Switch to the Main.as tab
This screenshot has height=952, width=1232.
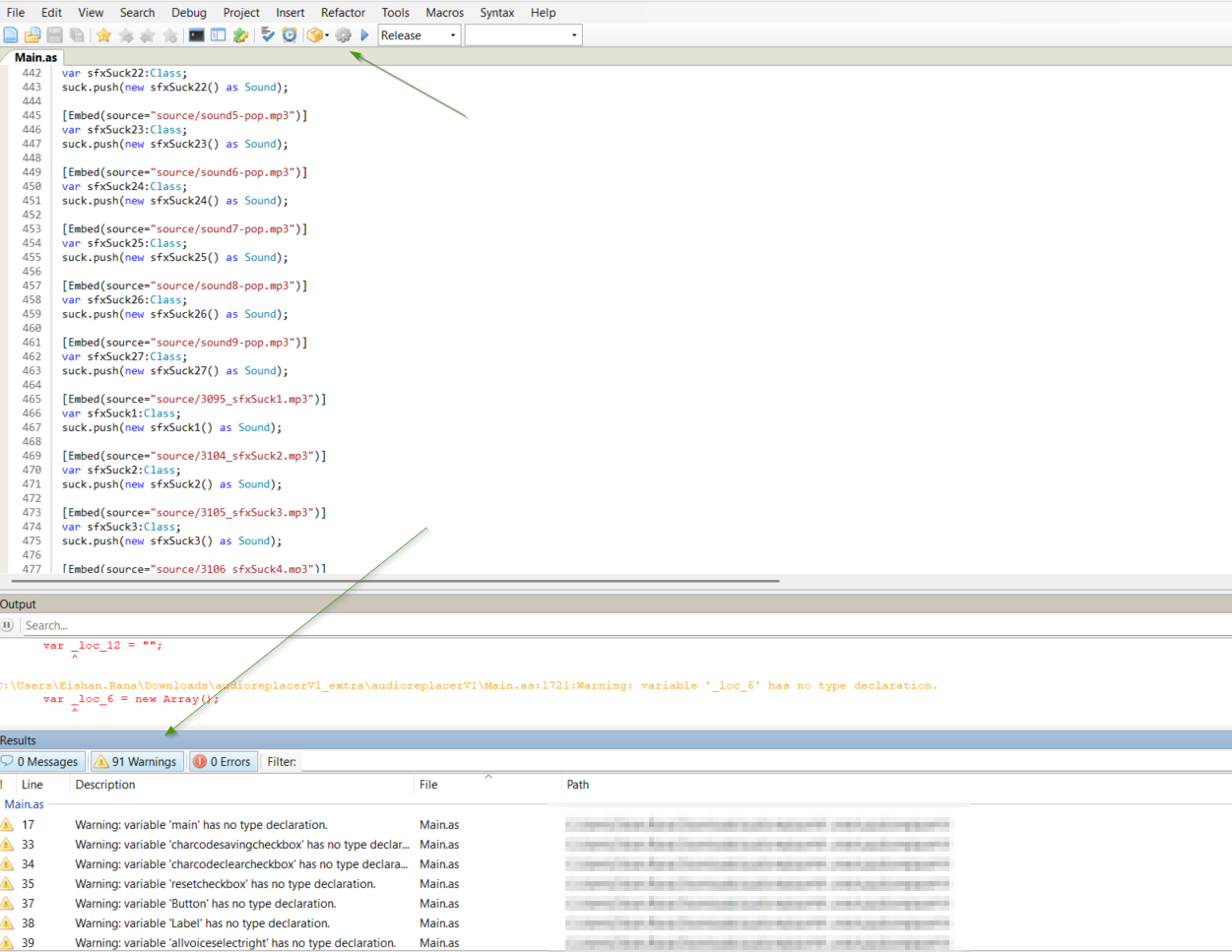click(x=35, y=57)
